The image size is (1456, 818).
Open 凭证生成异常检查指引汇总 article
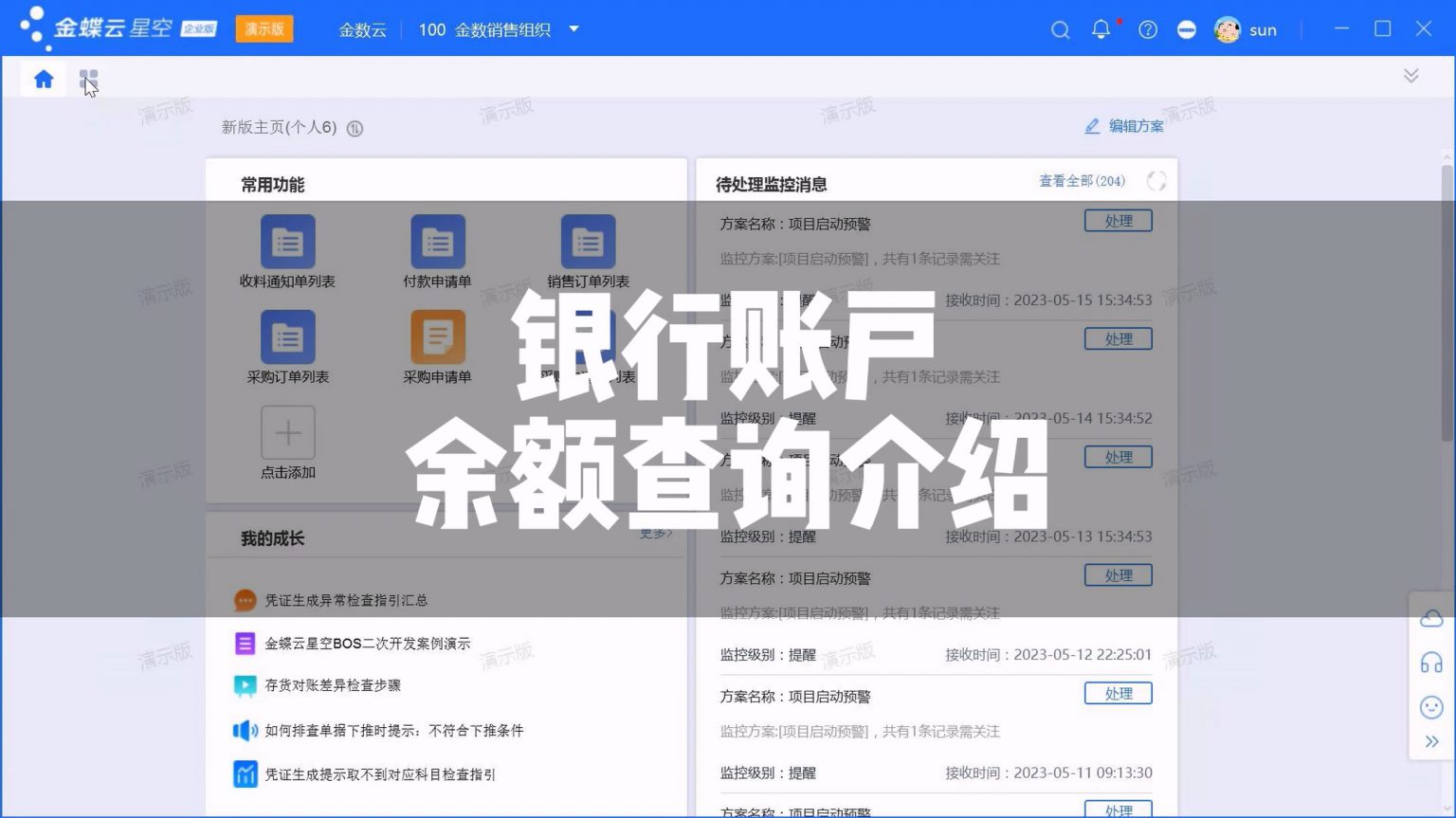coord(346,600)
